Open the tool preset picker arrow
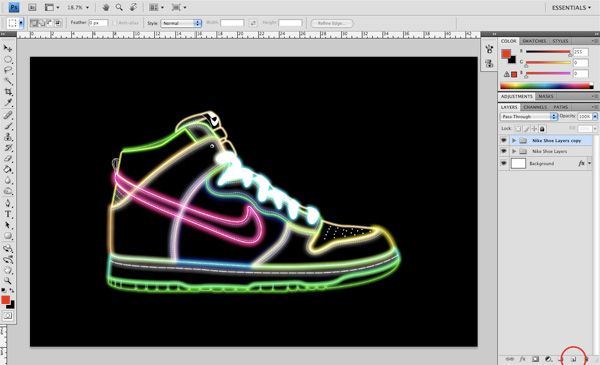 21,23
